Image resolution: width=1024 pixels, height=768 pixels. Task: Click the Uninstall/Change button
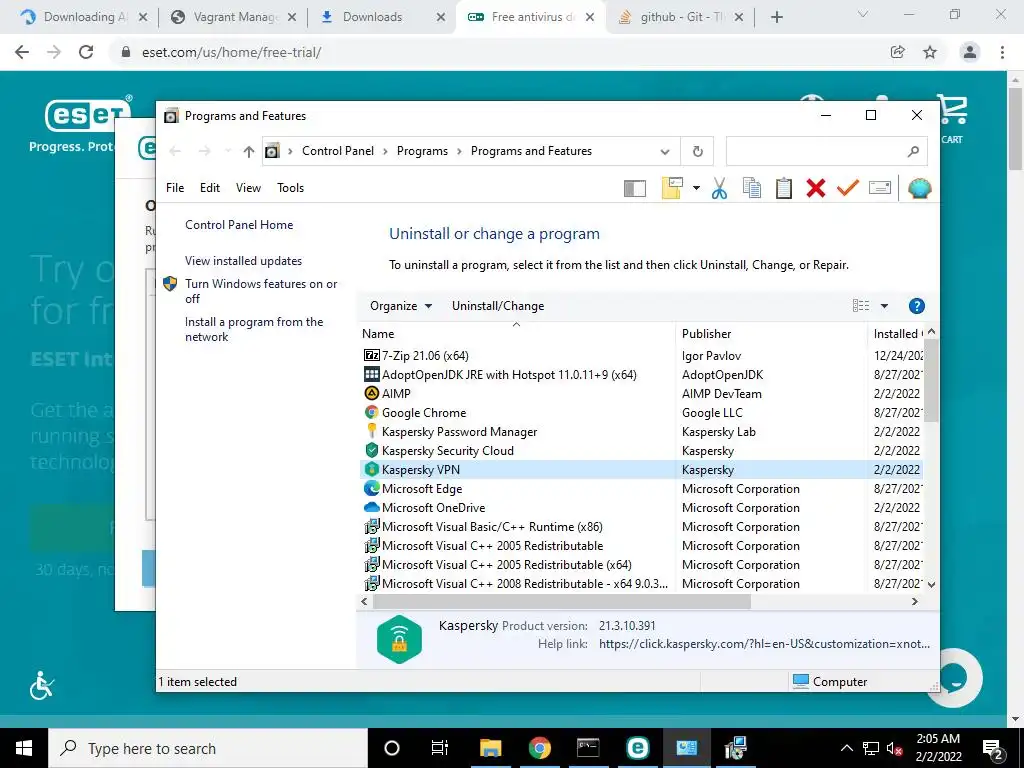pos(498,306)
